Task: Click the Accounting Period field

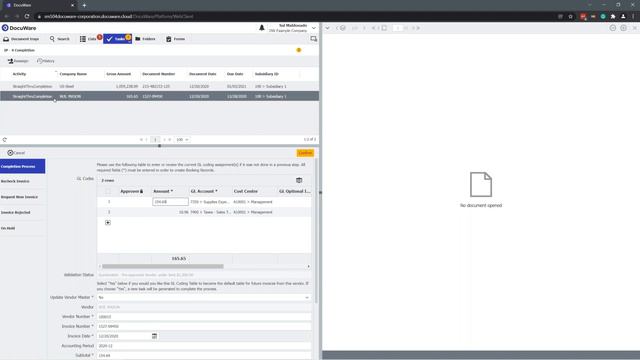Action: 204,346
